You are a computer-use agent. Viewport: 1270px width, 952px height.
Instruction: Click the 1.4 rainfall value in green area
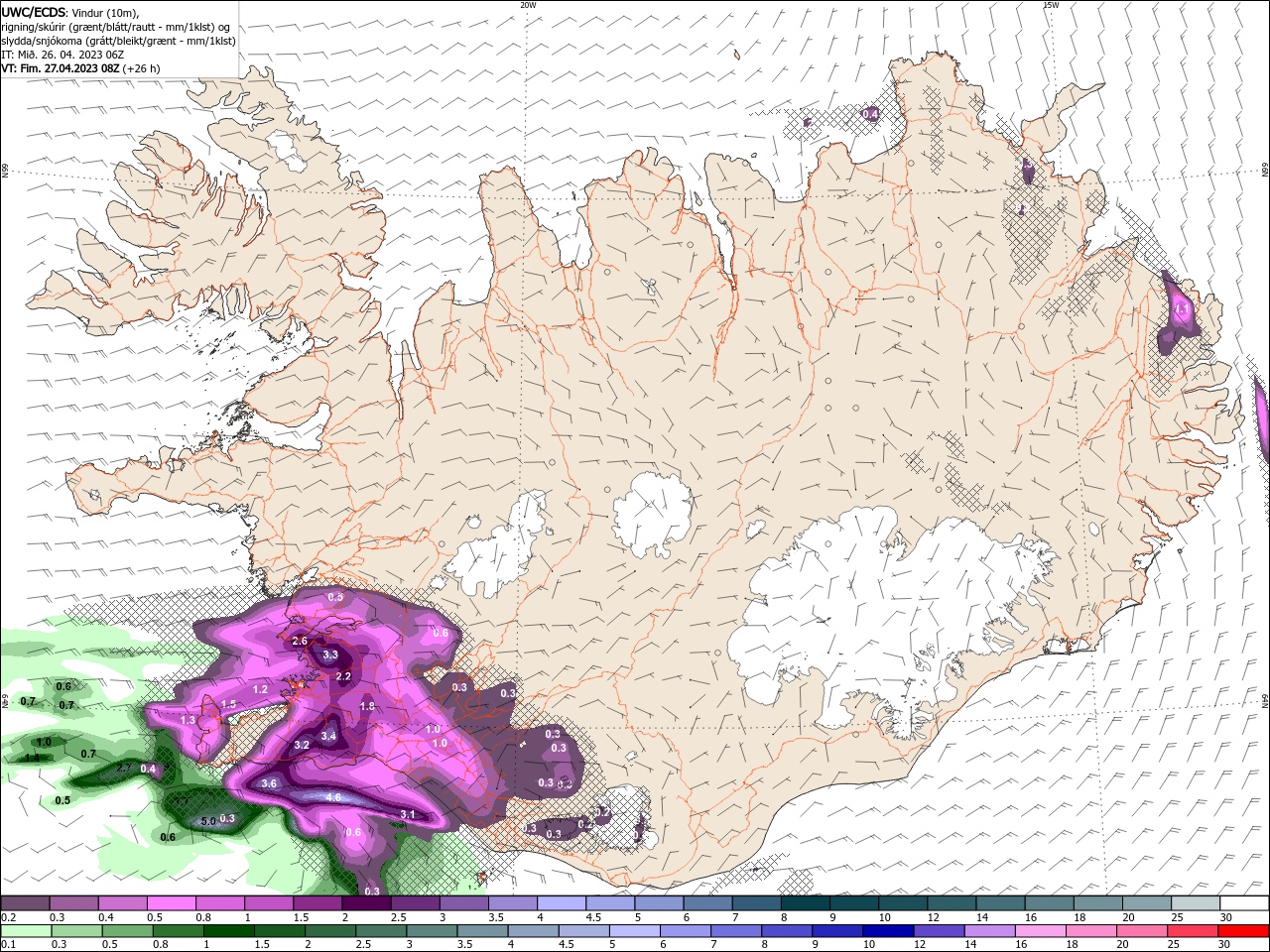pyautogui.click(x=33, y=757)
